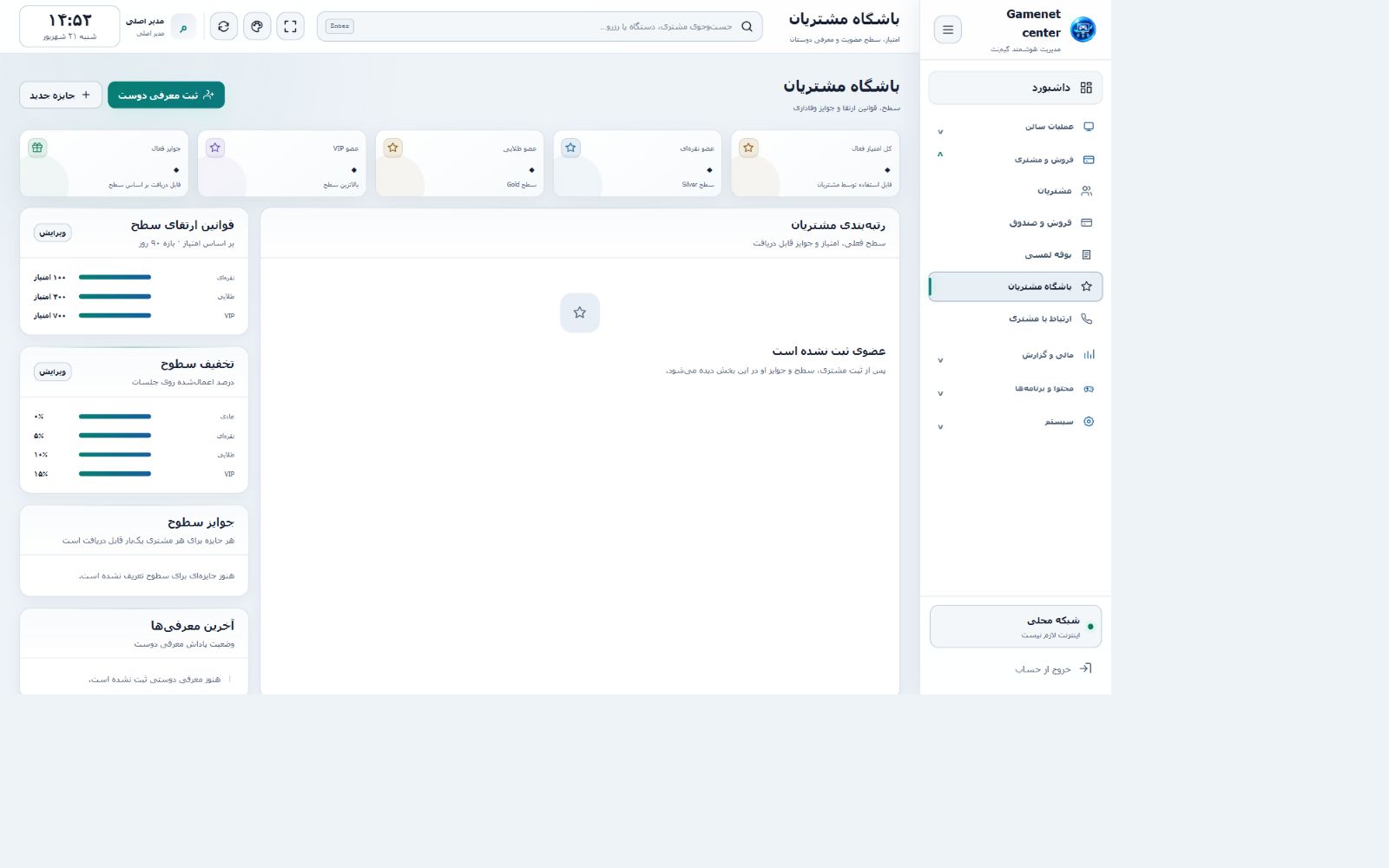Click the gift icon on جوایز فعال card
This screenshot has width=1389, height=868.
click(37, 148)
